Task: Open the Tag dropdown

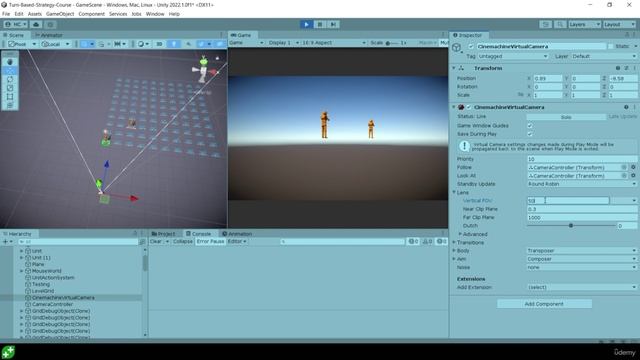Action: pyautogui.click(x=513, y=56)
